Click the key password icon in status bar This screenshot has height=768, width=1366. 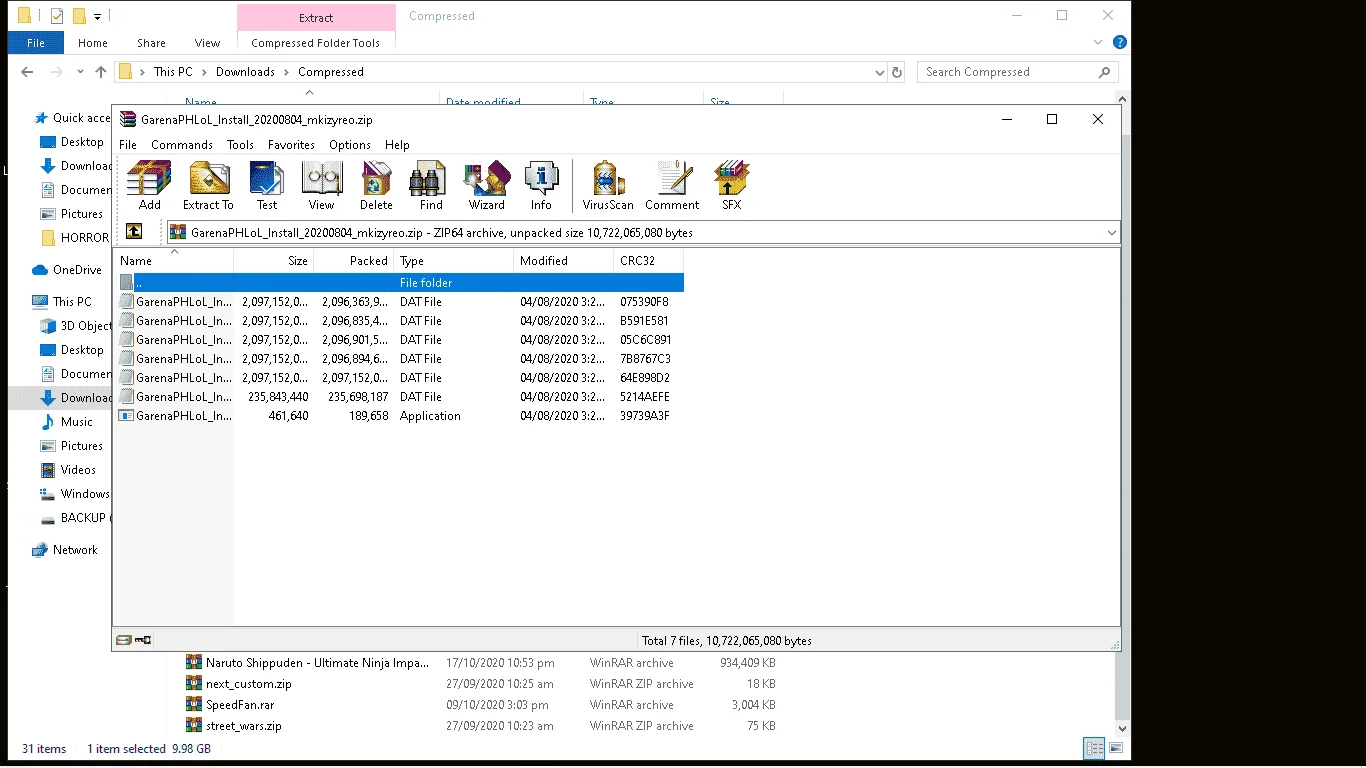tap(143, 640)
